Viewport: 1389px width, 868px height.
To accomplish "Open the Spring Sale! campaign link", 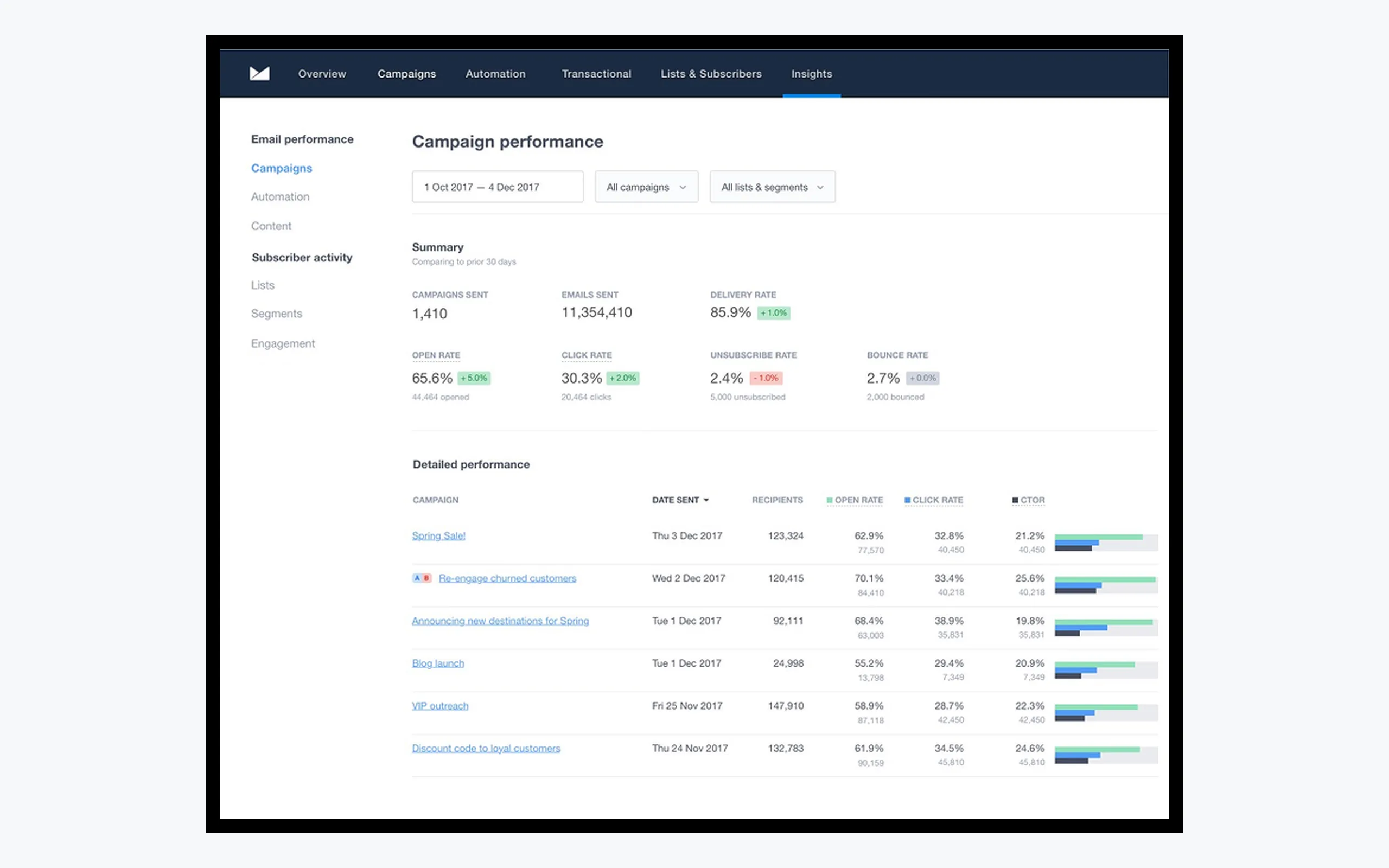I will [438, 535].
